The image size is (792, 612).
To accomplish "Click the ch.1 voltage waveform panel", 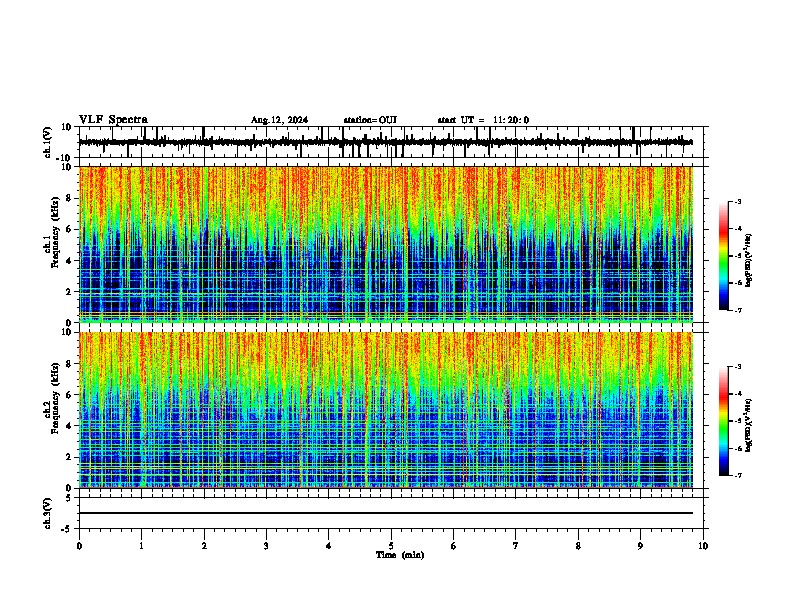I will point(391,142).
